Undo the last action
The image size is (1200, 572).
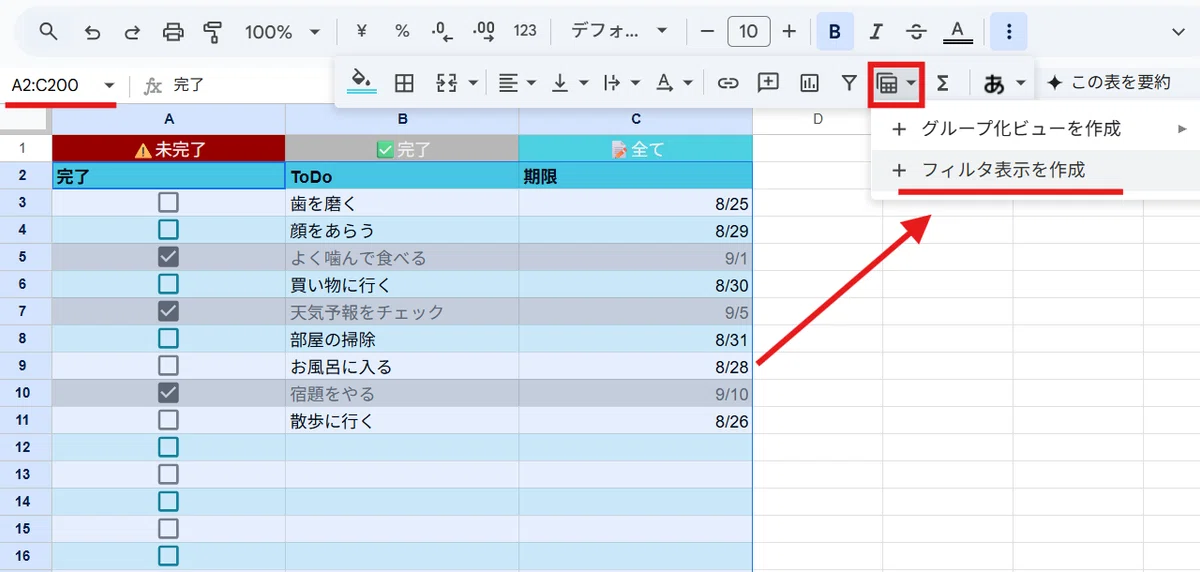tap(93, 32)
